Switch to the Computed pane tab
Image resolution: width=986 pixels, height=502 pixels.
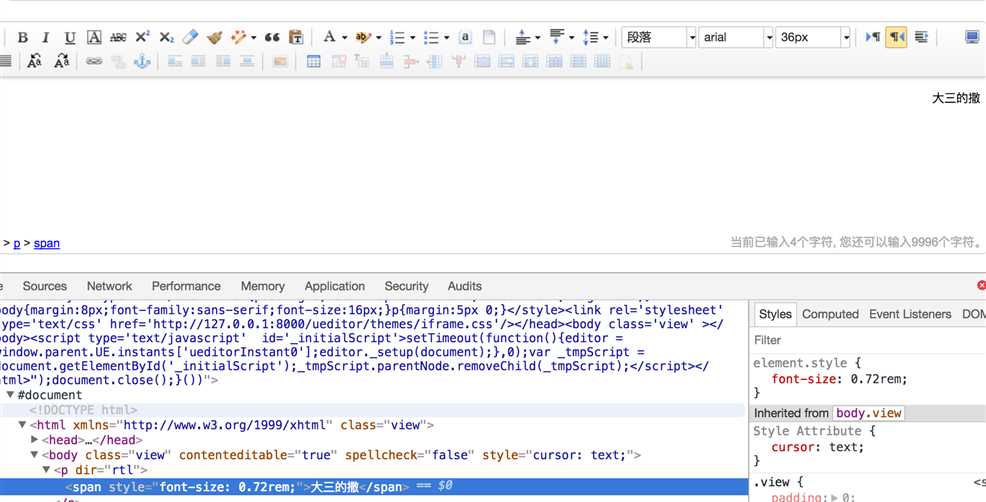[x=830, y=315]
